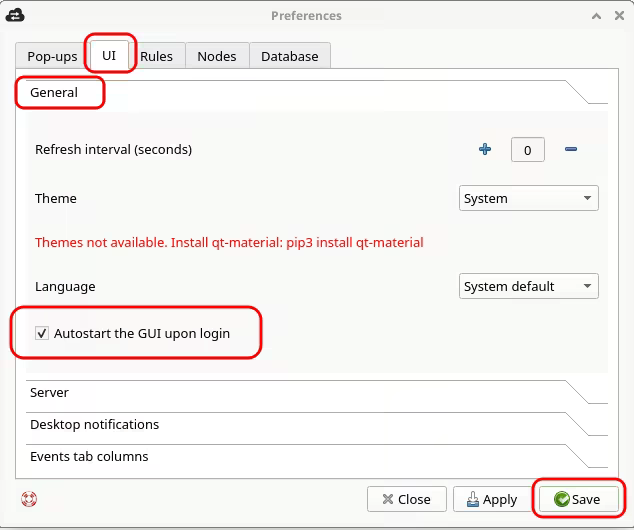Select the UI tab
Screen dimensions: 634x530
pos(109,57)
